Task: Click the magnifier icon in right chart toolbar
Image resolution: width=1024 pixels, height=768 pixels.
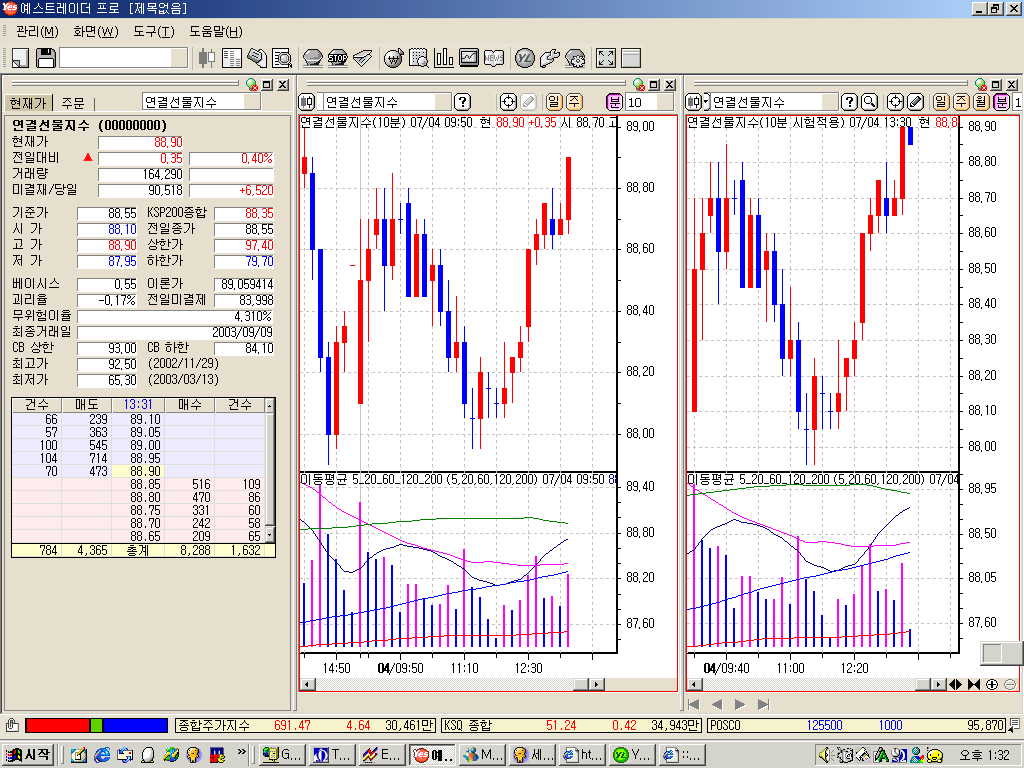Action: [869, 102]
